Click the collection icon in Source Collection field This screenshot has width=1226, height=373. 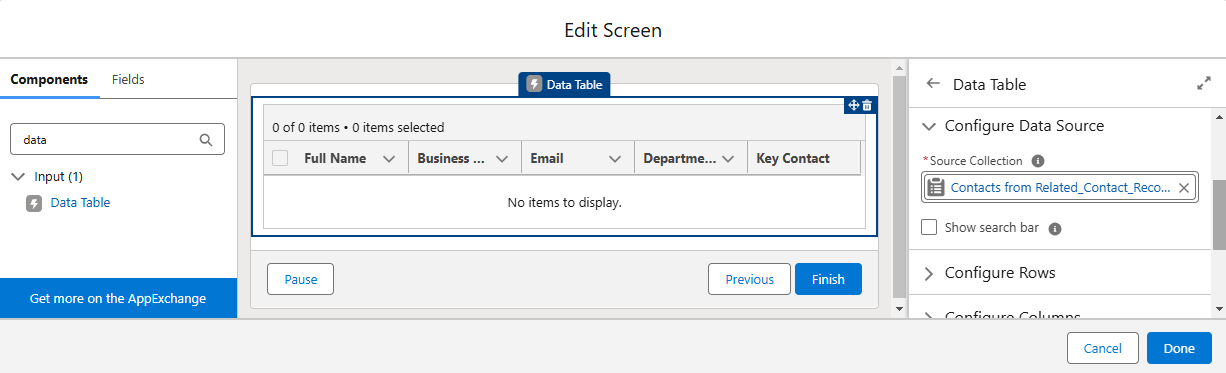click(936, 187)
